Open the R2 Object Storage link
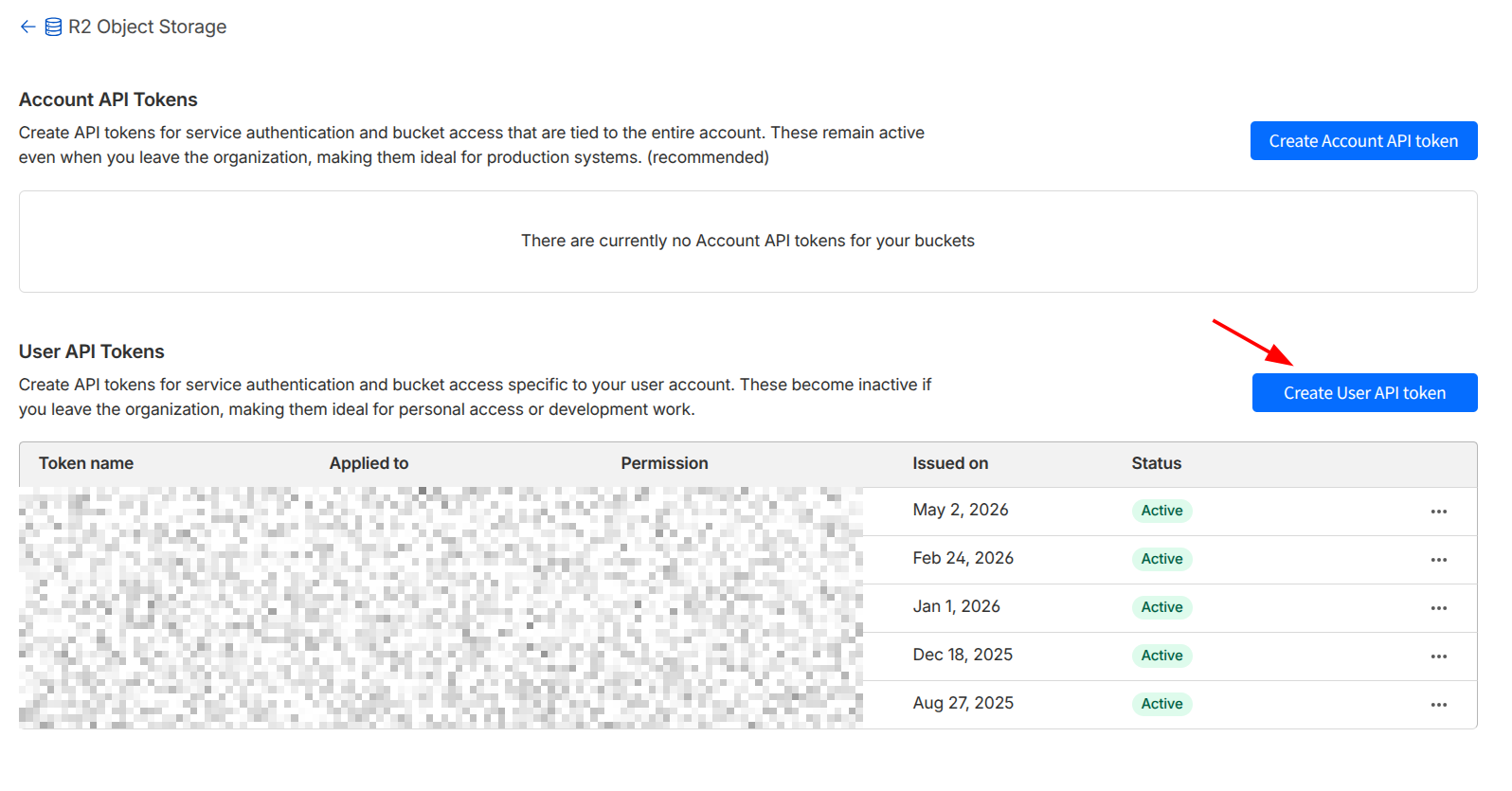Screen dimensions: 1512x791 (x=147, y=27)
